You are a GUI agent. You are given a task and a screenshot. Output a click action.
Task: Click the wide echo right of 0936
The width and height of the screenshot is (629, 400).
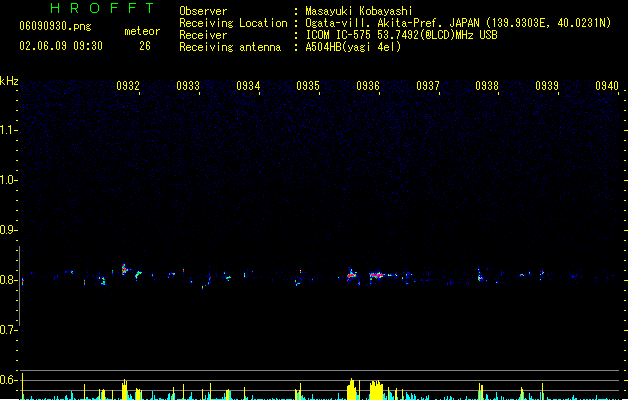coord(379,275)
